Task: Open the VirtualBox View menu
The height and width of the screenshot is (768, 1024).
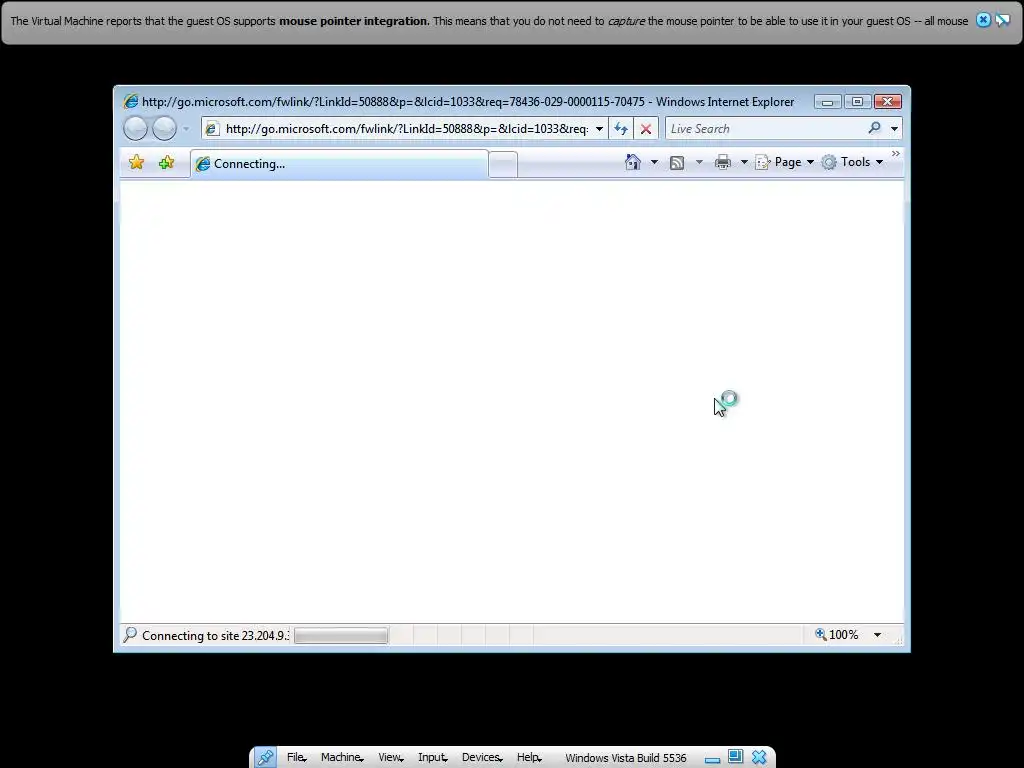Action: tap(391, 757)
